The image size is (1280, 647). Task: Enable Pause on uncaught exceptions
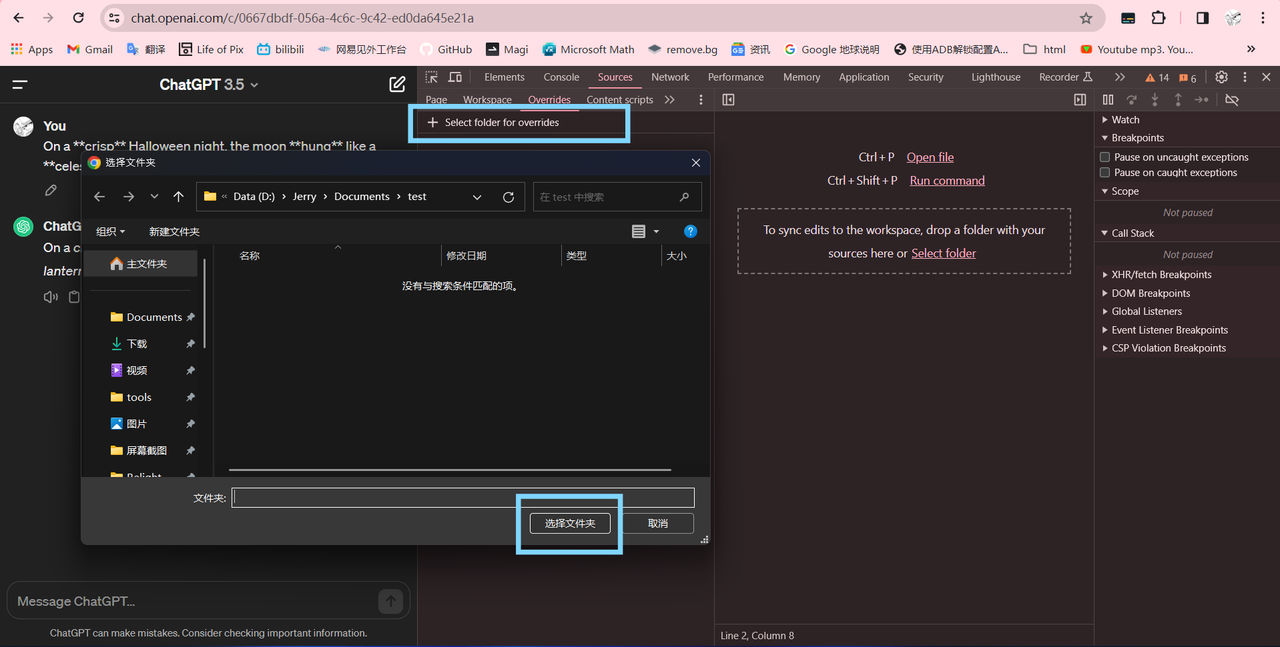(x=1105, y=157)
